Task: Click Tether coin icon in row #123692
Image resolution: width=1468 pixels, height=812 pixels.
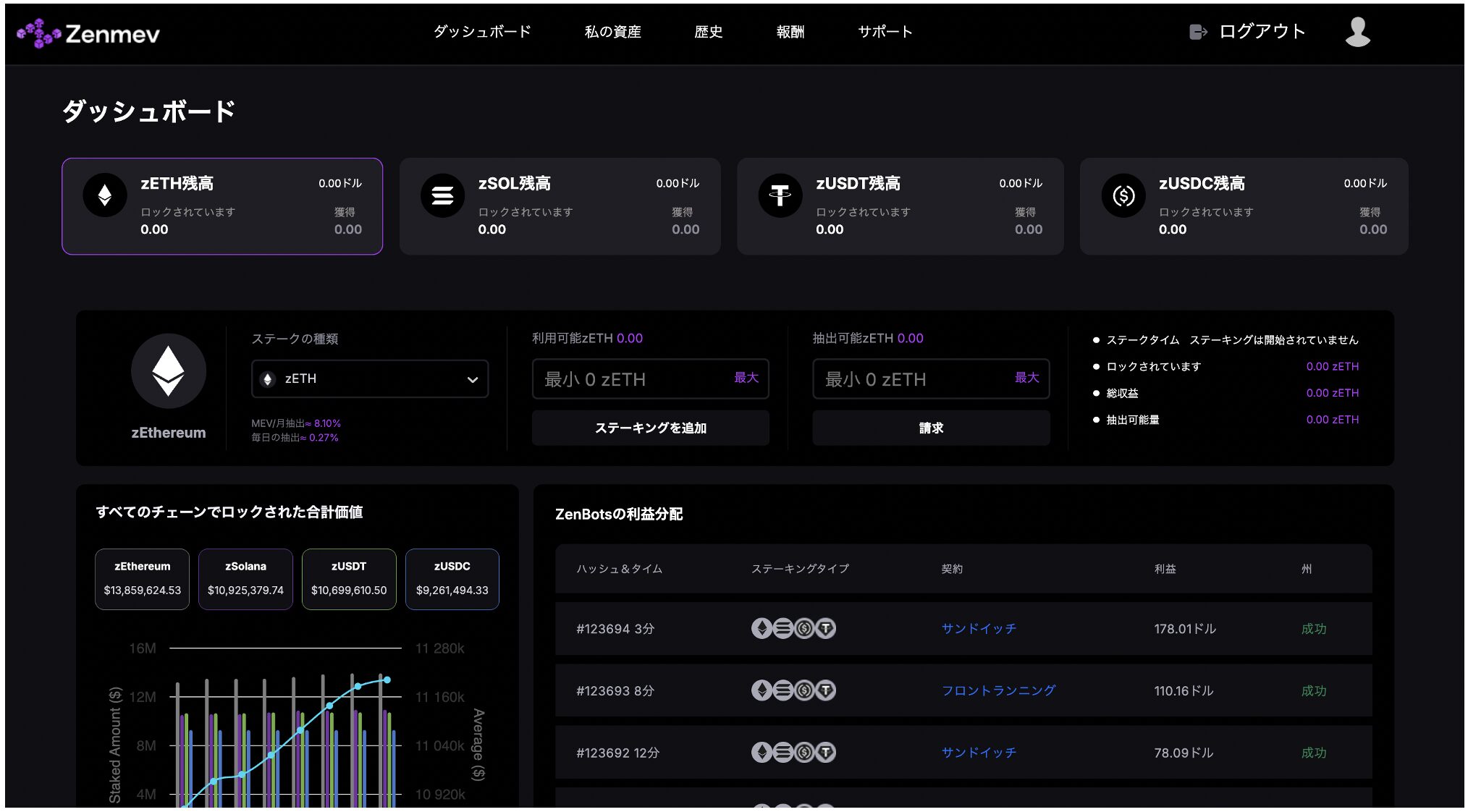Action: [x=825, y=753]
